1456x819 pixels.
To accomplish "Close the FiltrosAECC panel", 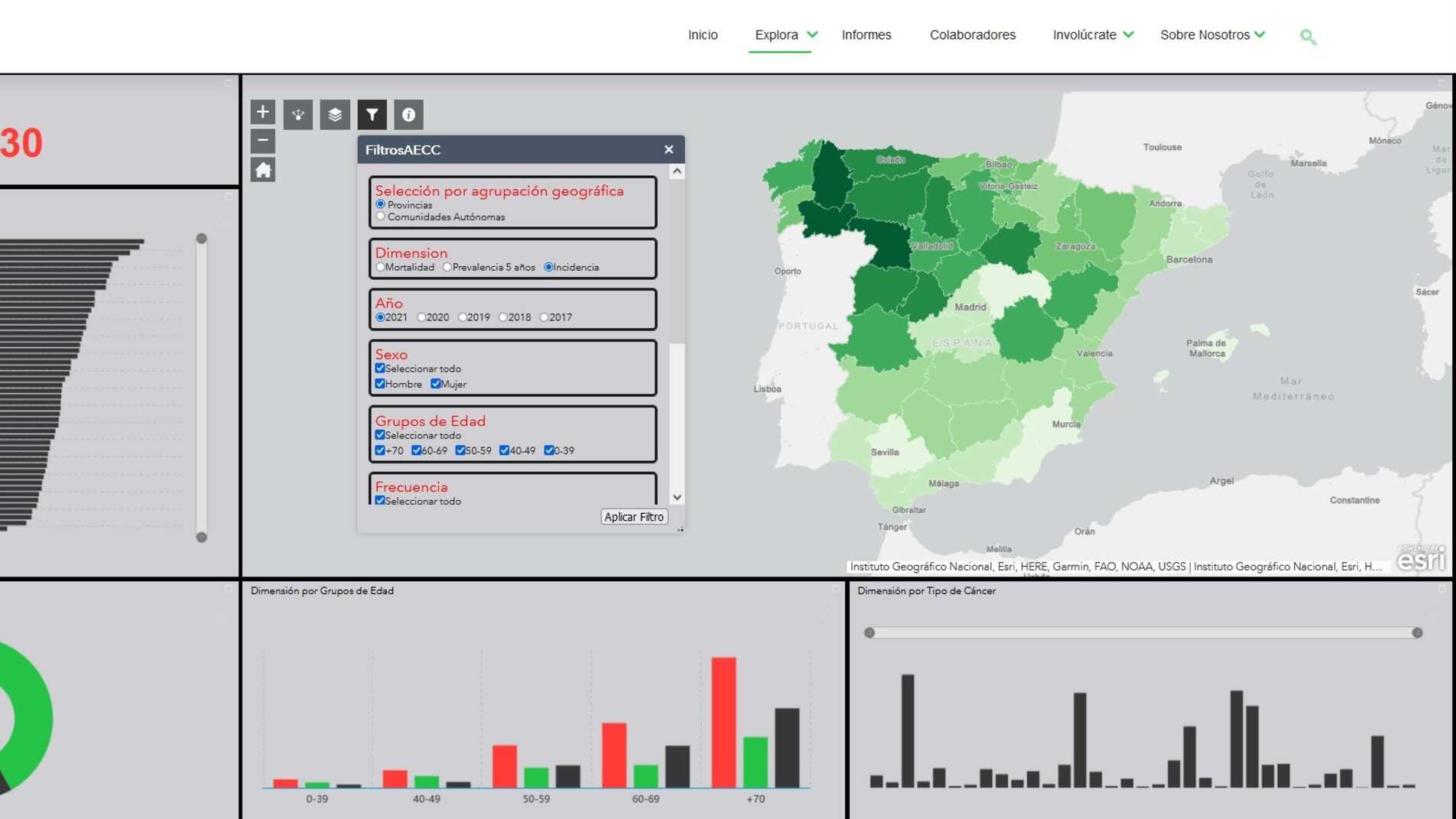I will pos(668,150).
